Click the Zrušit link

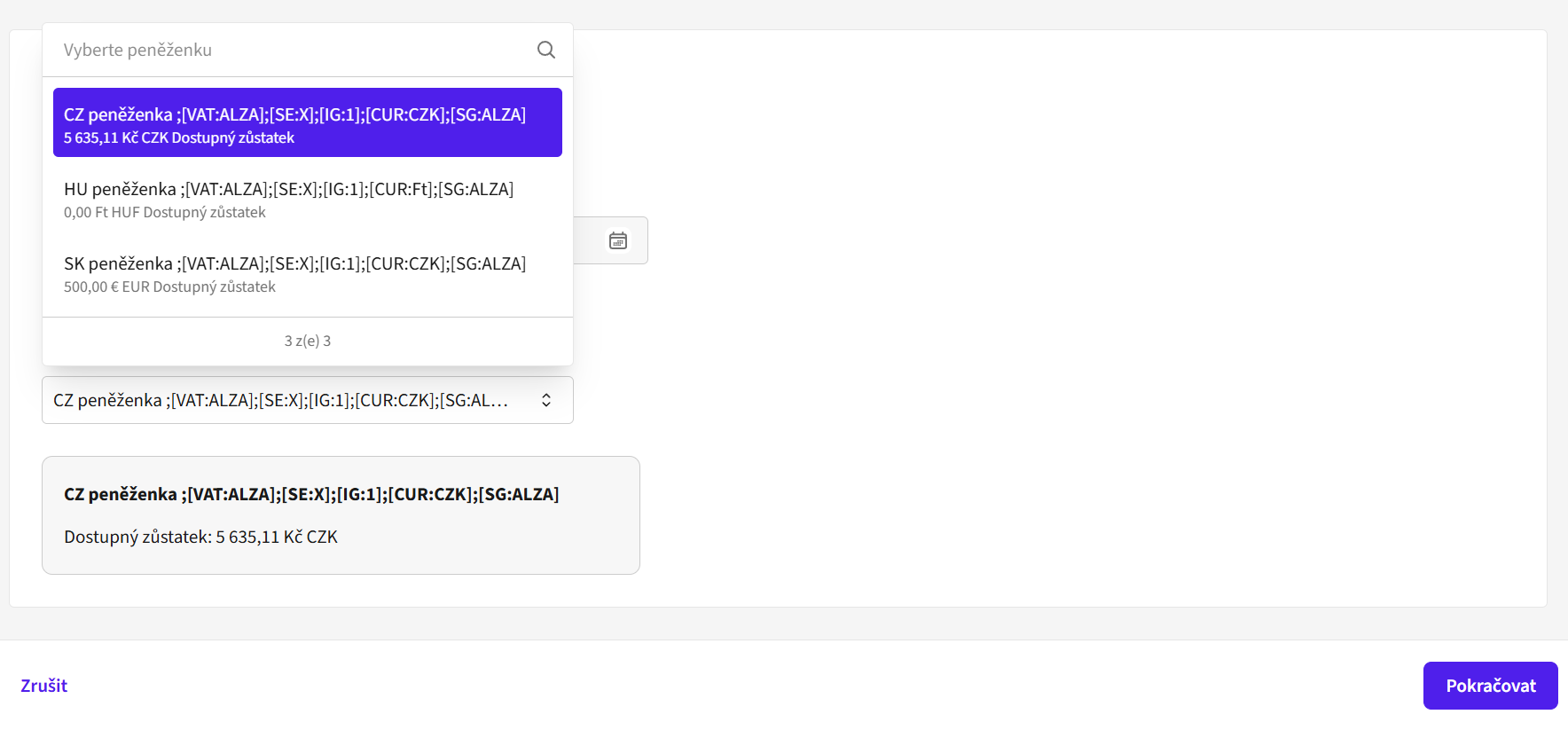(x=44, y=686)
